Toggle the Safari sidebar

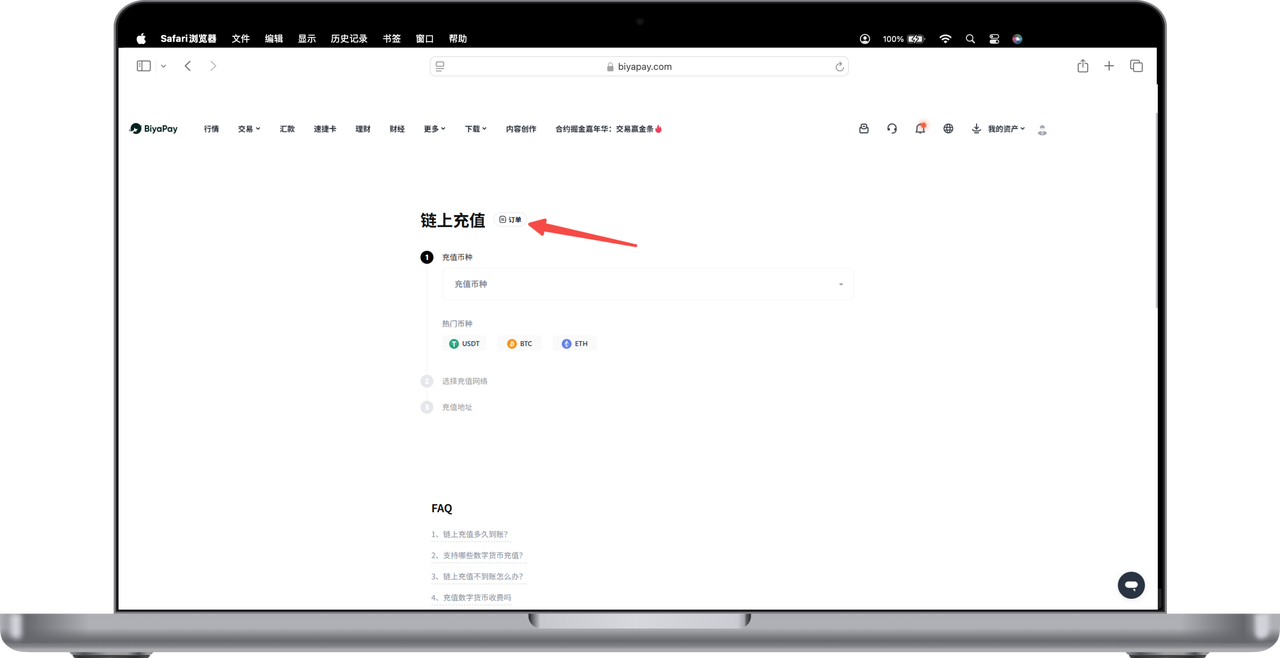pos(144,66)
